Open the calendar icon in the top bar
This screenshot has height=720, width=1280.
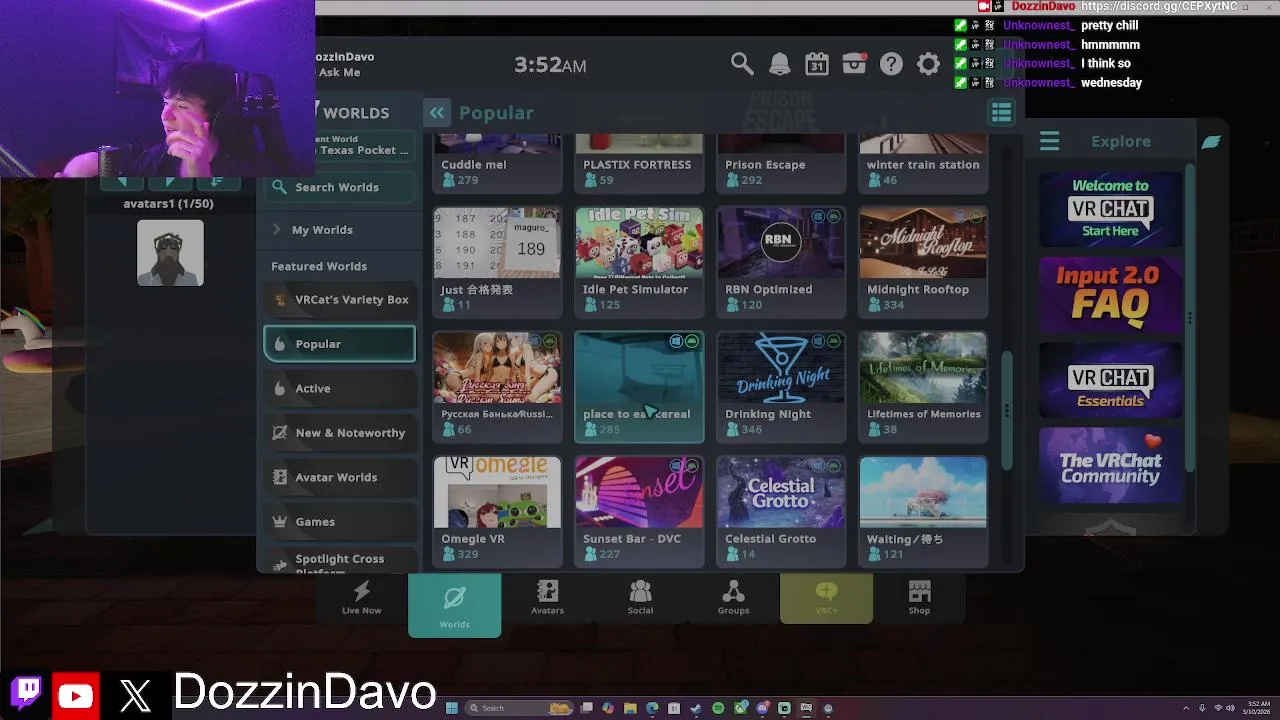(x=817, y=65)
